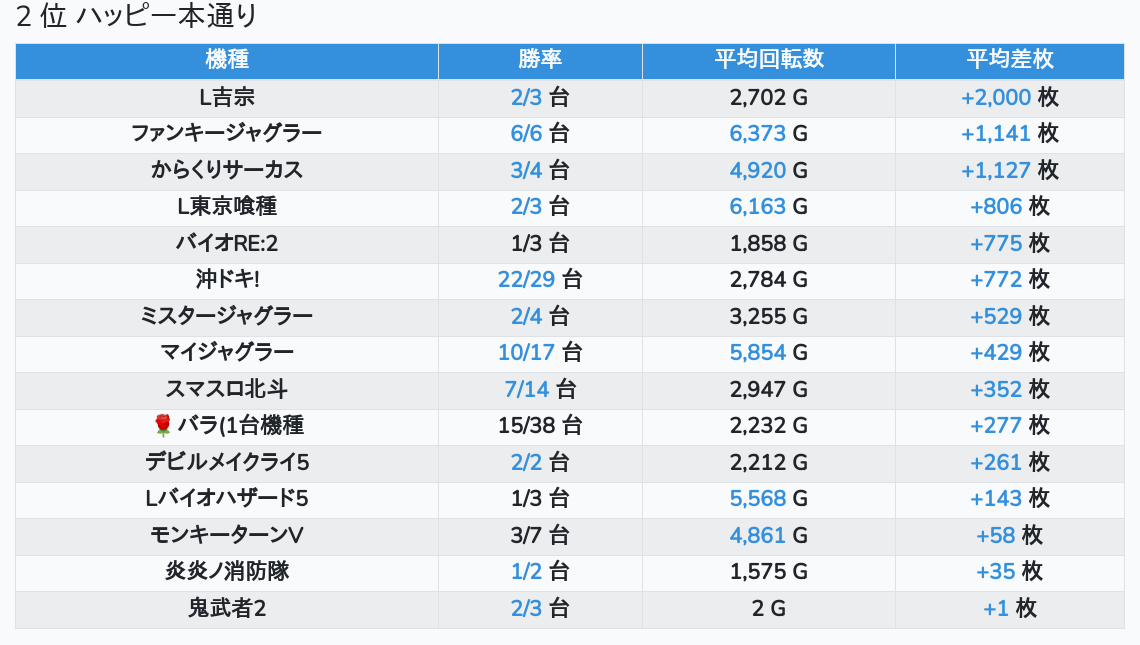Click デビルメイクライ5 machine name
Image resolution: width=1140 pixels, height=645 pixels.
[227, 462]
